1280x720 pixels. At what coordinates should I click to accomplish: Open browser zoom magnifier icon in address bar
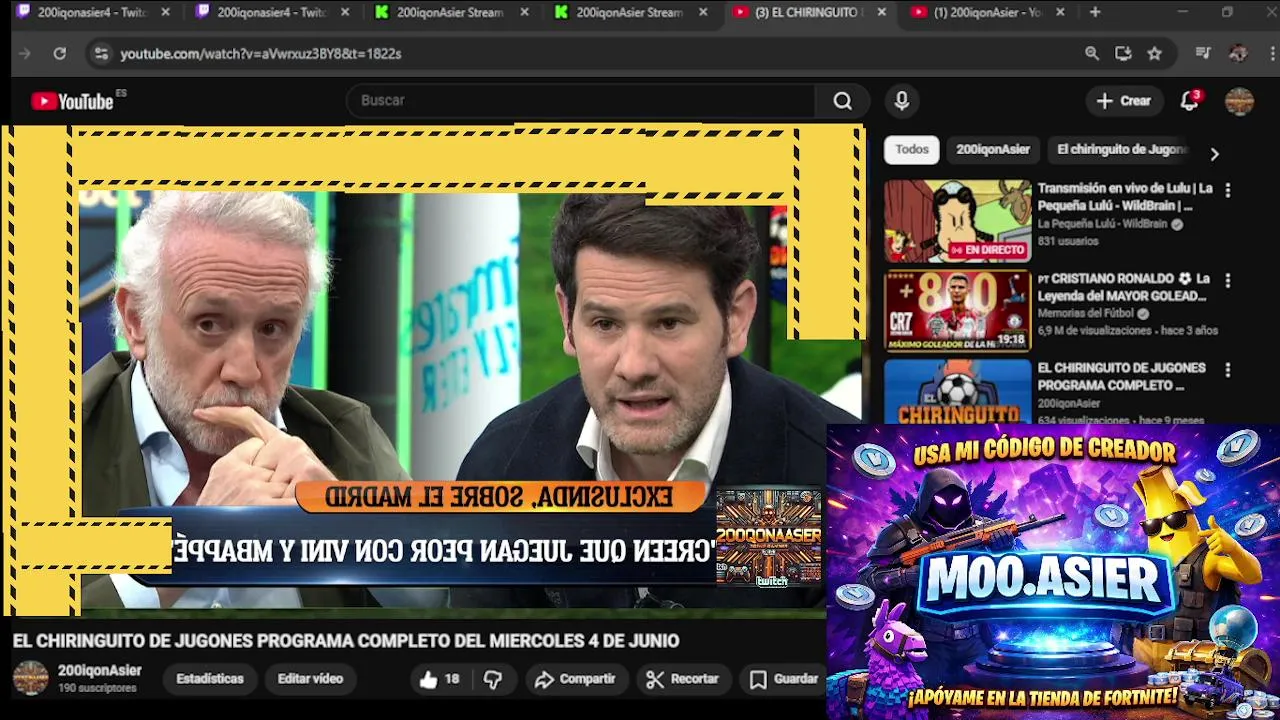click(x=1092, y=53)
